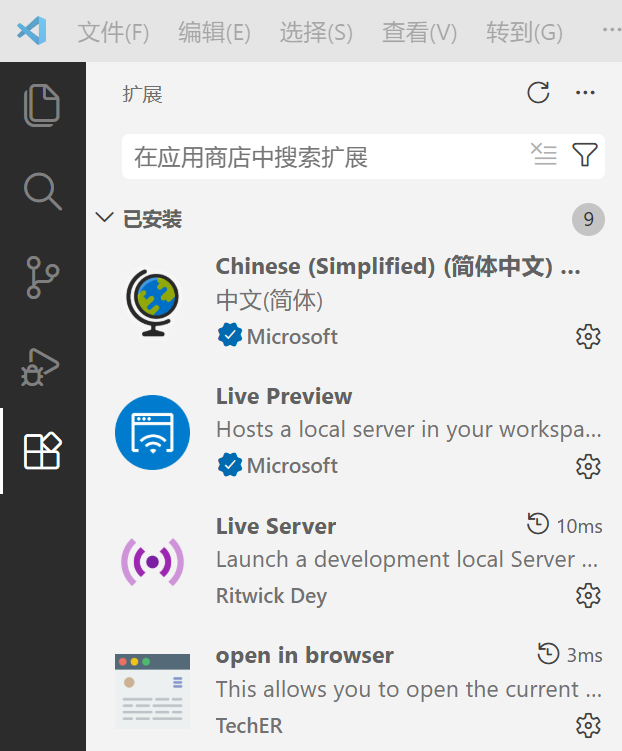Select the Live Preview extension title
The image size is (622, 751).
pyautogui.click(x=284, y=397)
